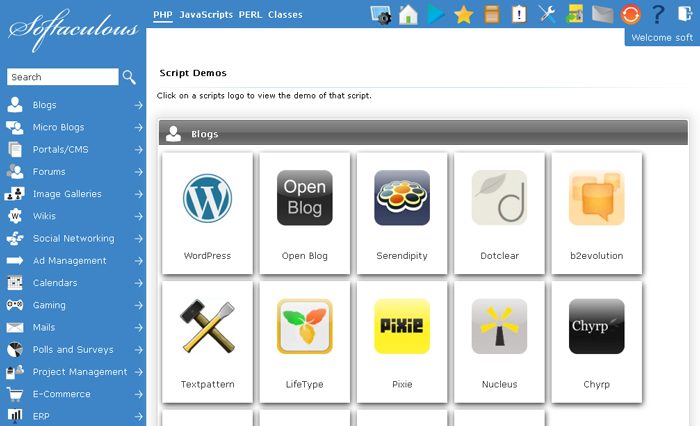Screen dimensions: 700x426
Task: Click the Social Networking sidebar icon
Action: [15, 238]
